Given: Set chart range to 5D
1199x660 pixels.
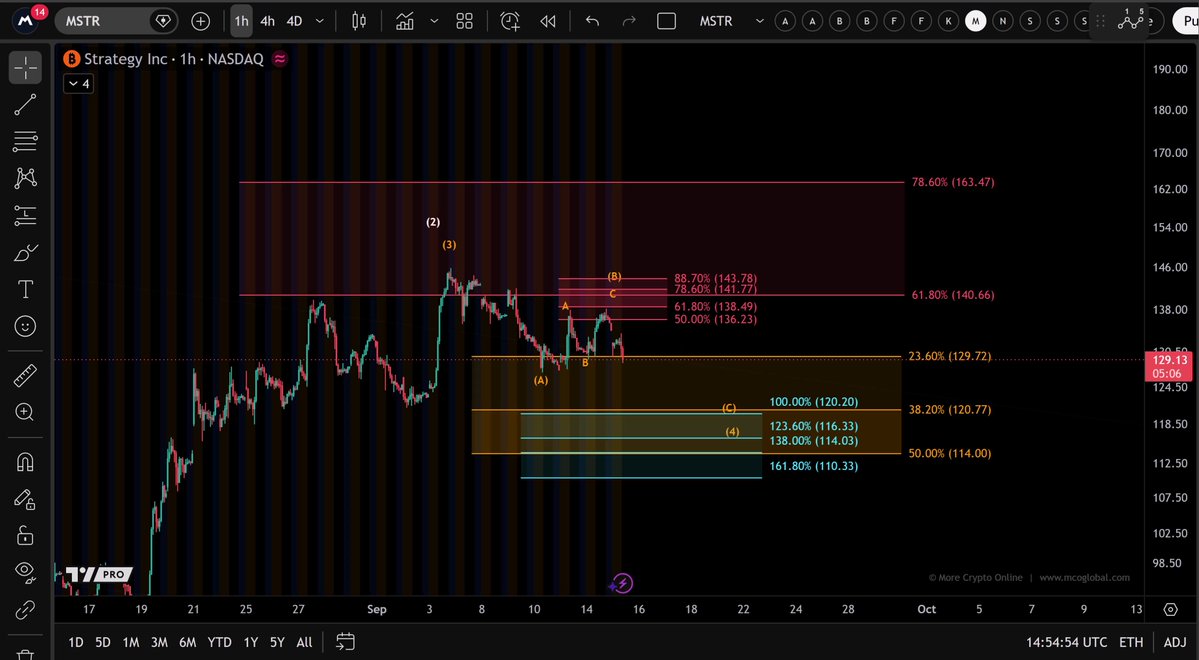Looking at the screenshot, I should [102, 642].
